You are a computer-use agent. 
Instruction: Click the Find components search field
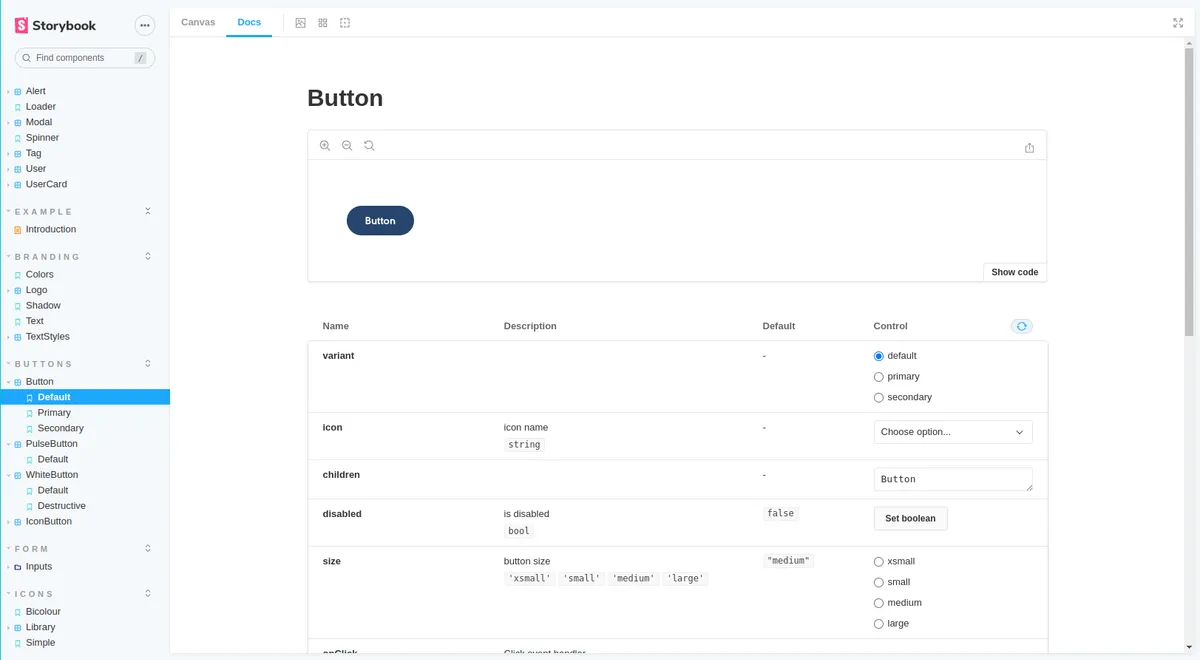[x=84, y=58]
